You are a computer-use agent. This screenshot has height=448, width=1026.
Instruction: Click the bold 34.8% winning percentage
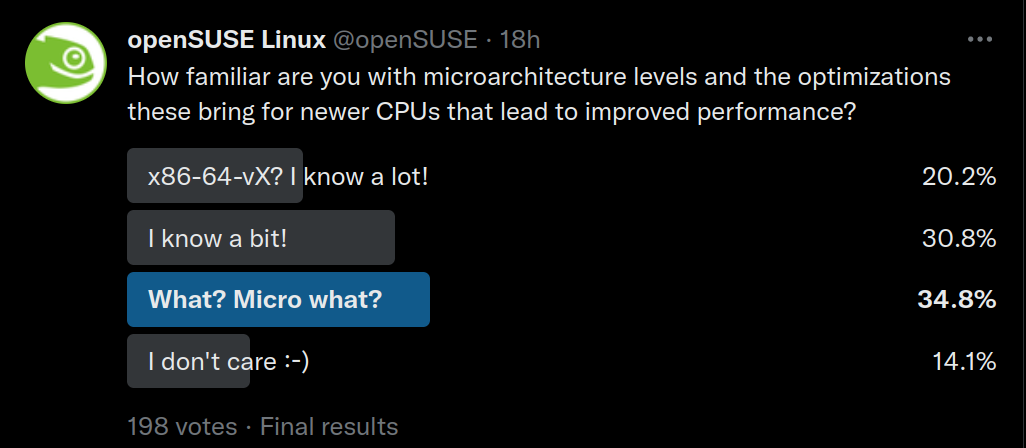(957, 299)
